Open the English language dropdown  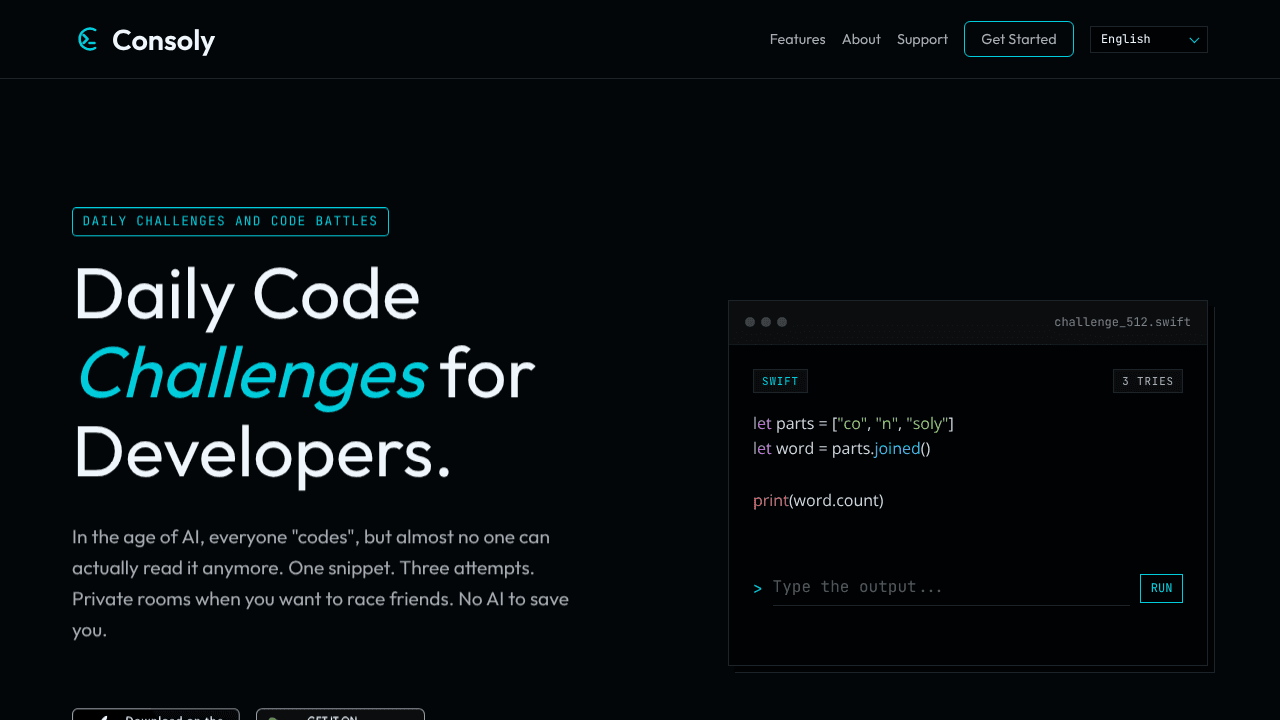pos(1148,39)
